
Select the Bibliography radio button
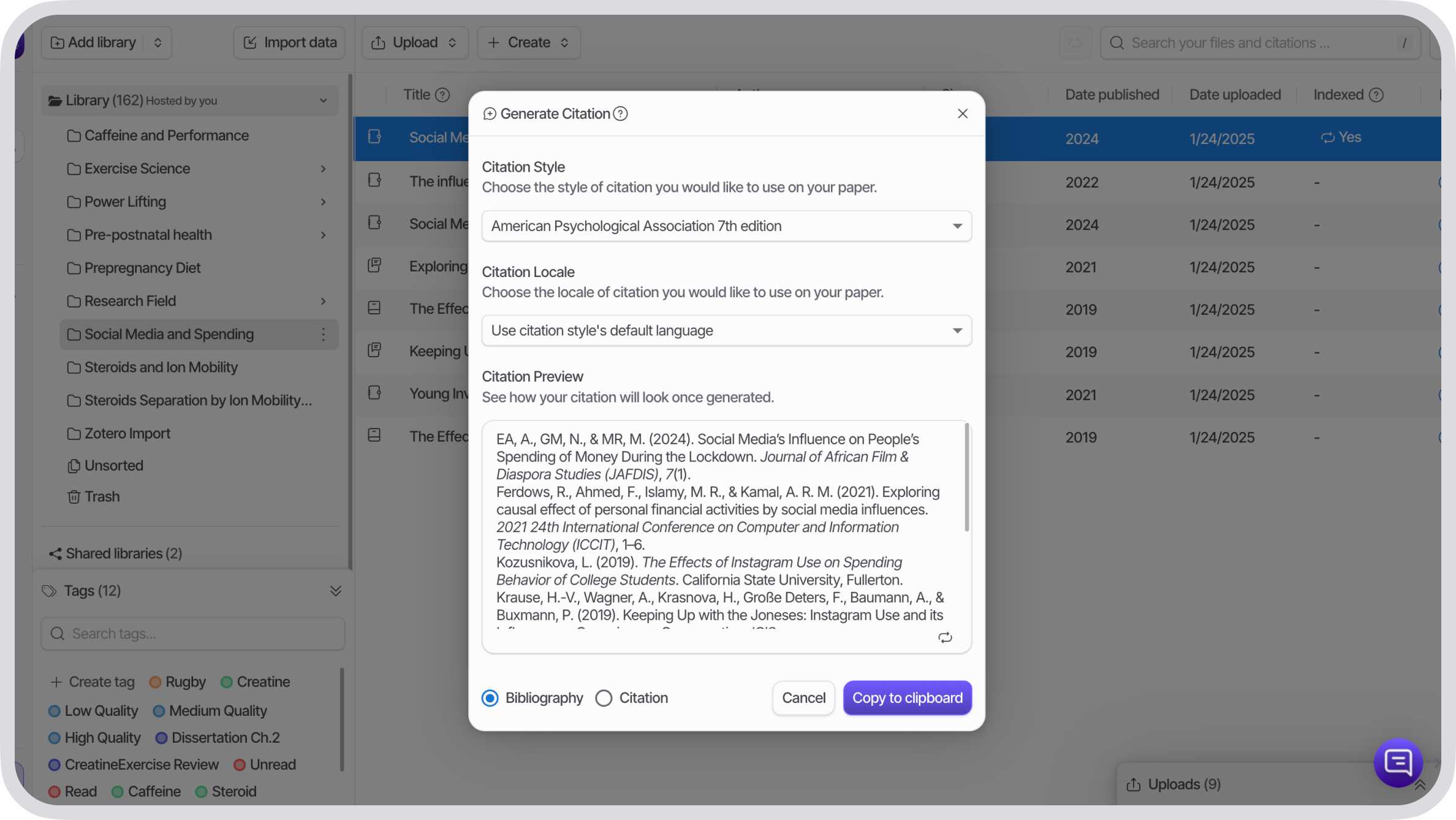[x=490, y=697]
